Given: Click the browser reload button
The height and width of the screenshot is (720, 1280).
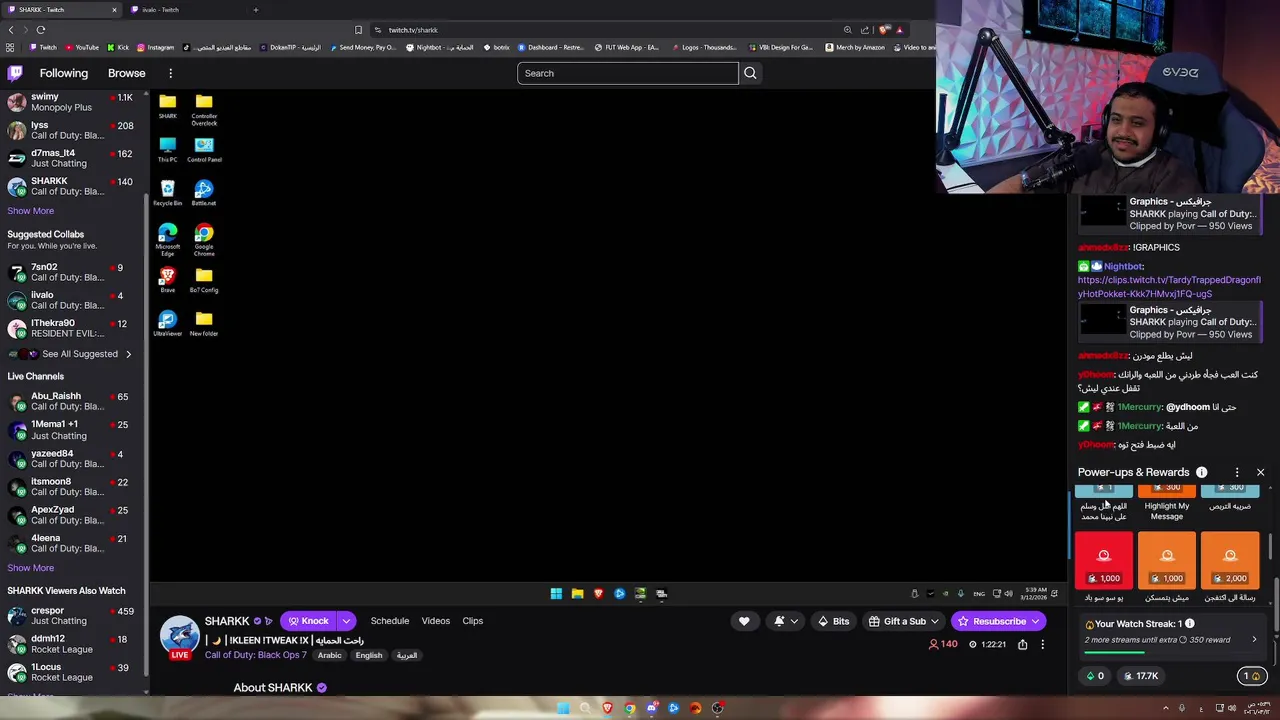Looking at the screenshot, I should coord(41,30).
